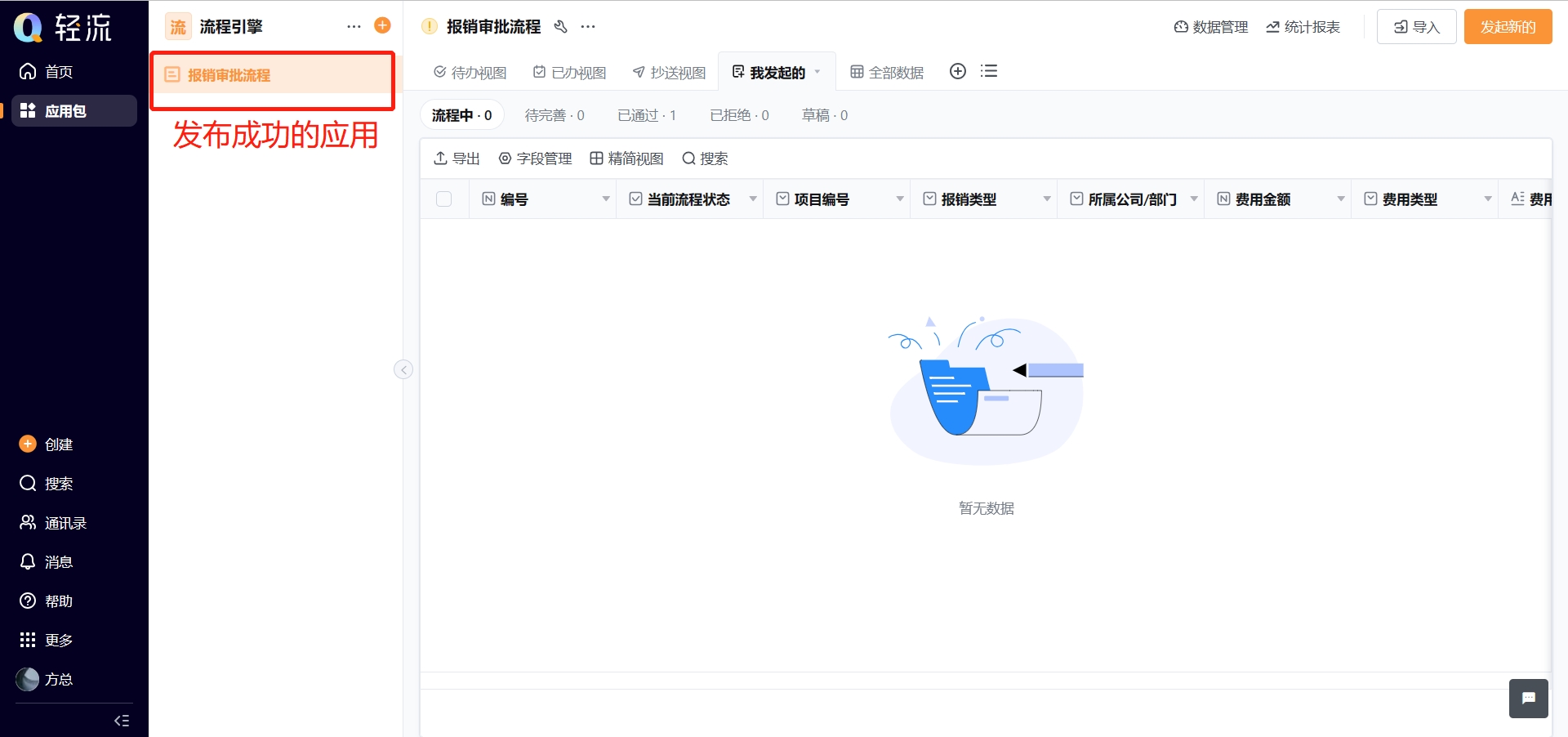Open the wrench edit-application icon
Viewport: 1568px width, 737px height.
coord(560,27)
